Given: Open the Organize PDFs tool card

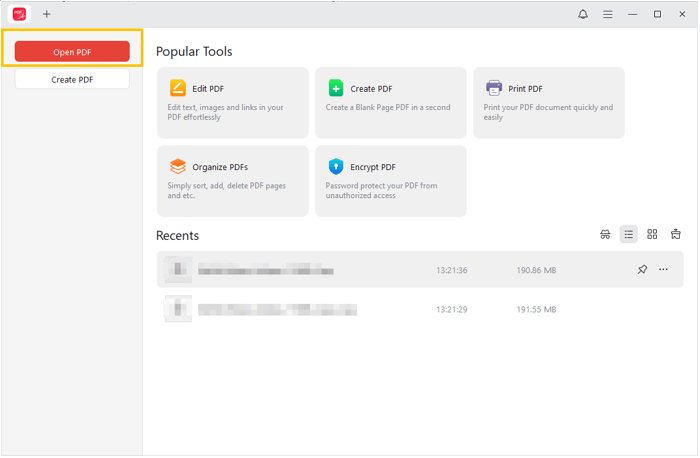Looking at the screenshot, I should click(x=233, y=181).
